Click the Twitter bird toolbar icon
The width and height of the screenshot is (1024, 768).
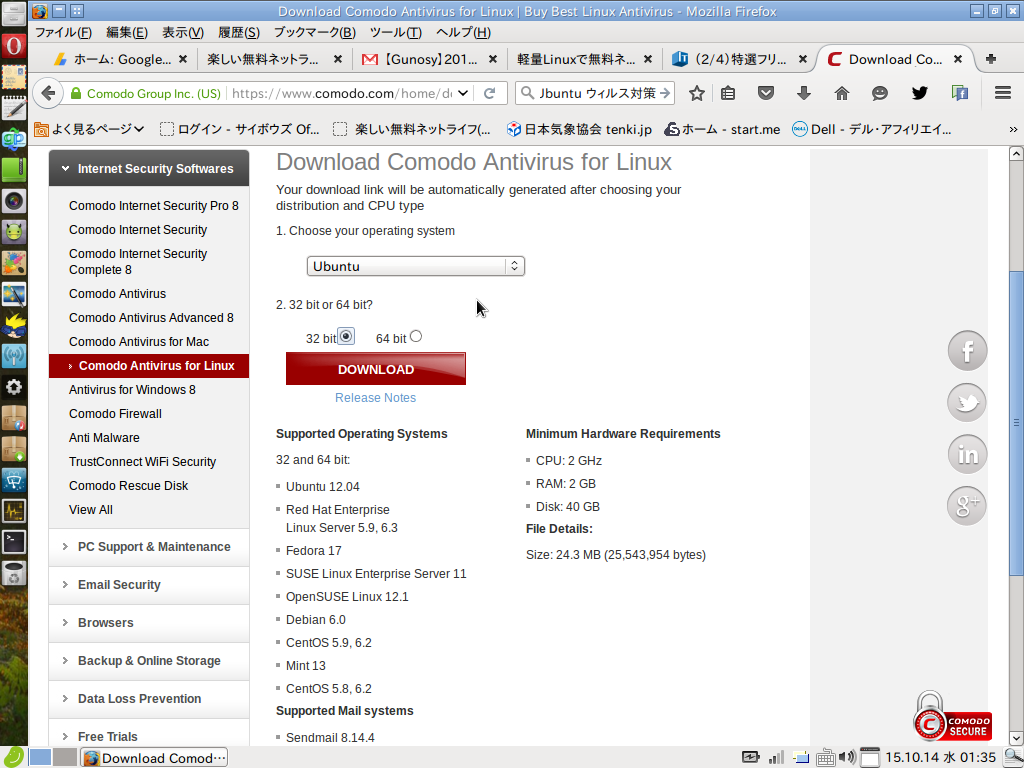tap(920, 93)
